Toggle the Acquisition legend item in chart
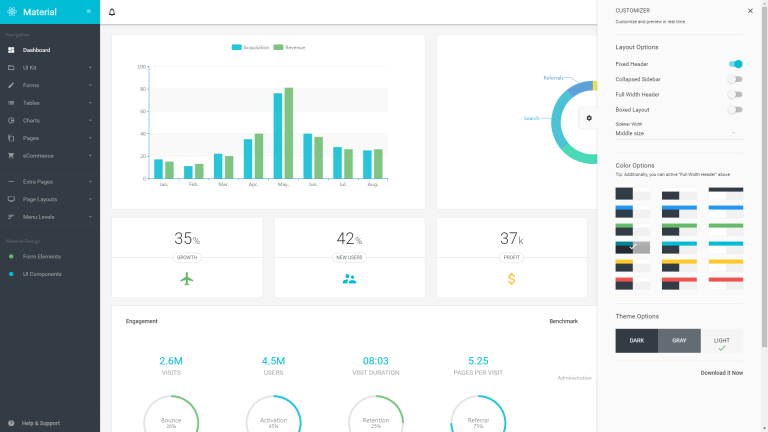 tap(255, 47)
